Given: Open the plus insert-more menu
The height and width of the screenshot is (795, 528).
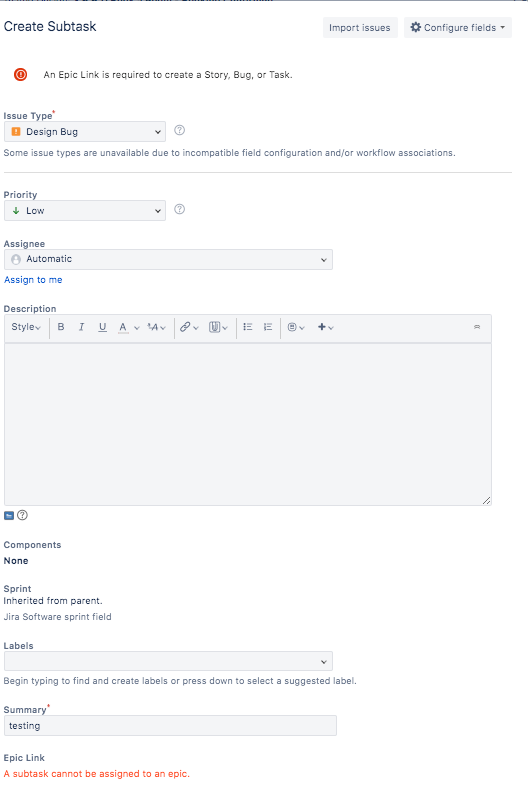Looking at the screenshot, I should pos(326,327).
